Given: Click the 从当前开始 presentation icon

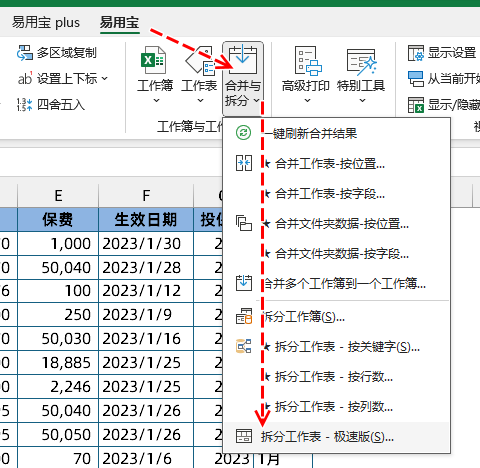Looking at the screenshot, I should pos(416,79).
